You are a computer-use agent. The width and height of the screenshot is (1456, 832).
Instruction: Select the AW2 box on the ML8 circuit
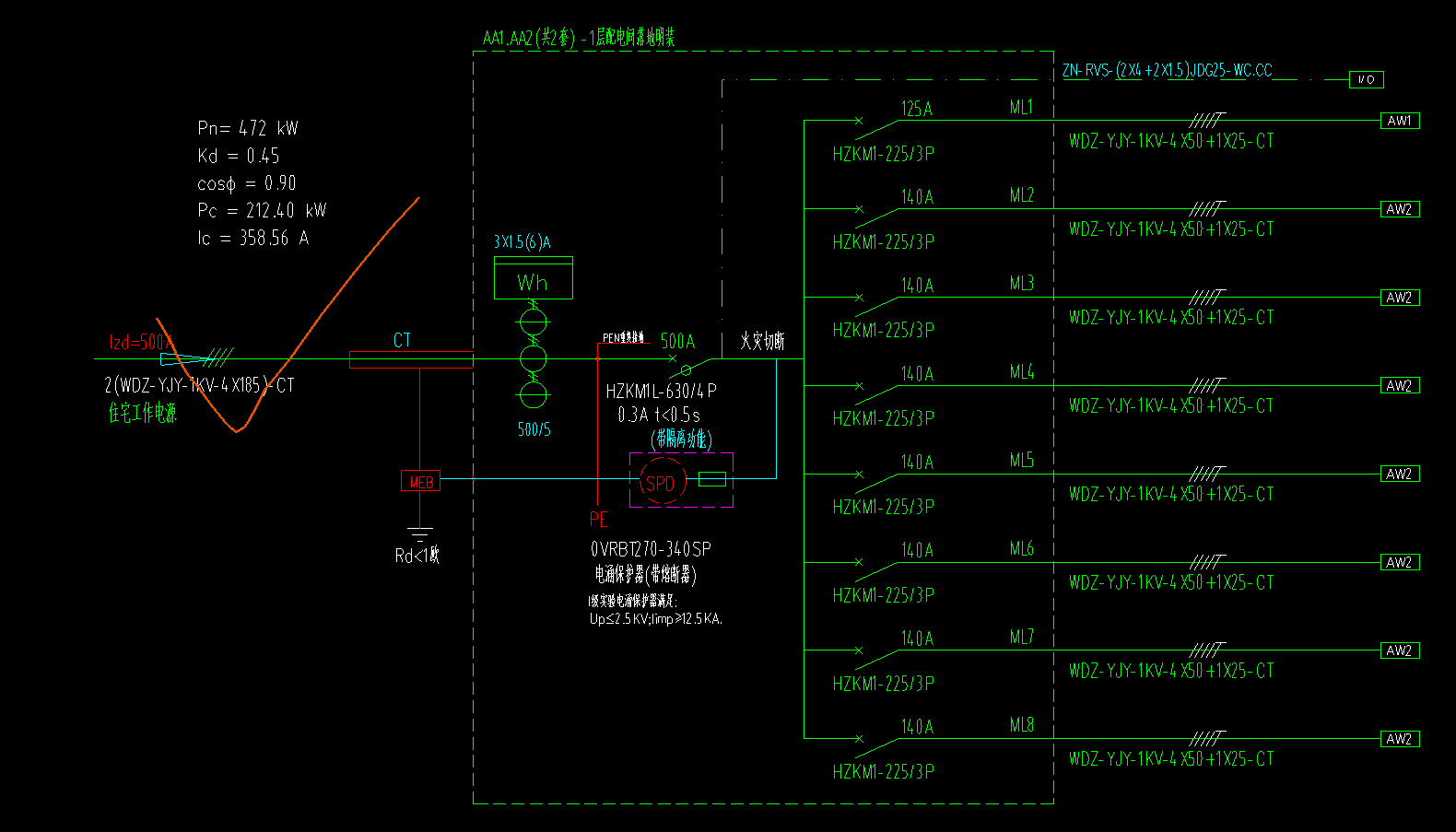1400,739
